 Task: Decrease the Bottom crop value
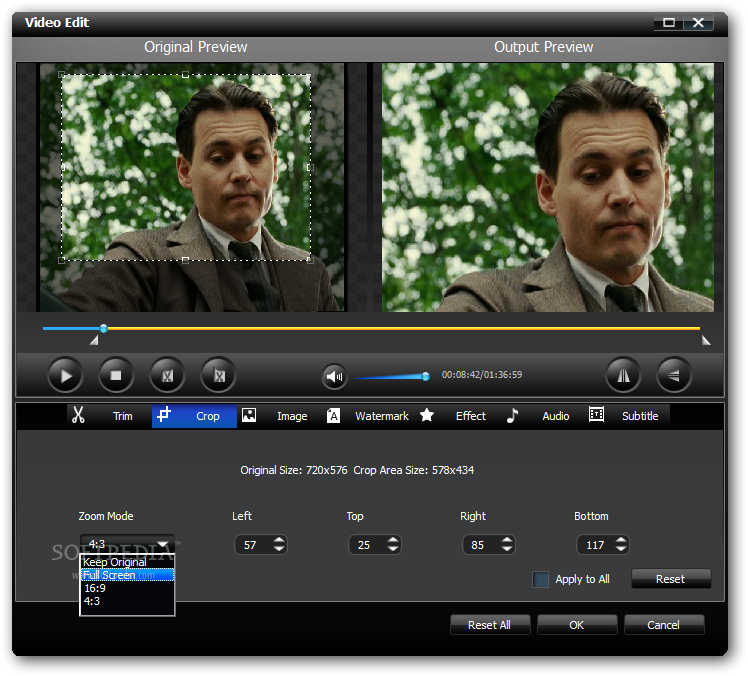pyautogui.click(x=621, y=549)
